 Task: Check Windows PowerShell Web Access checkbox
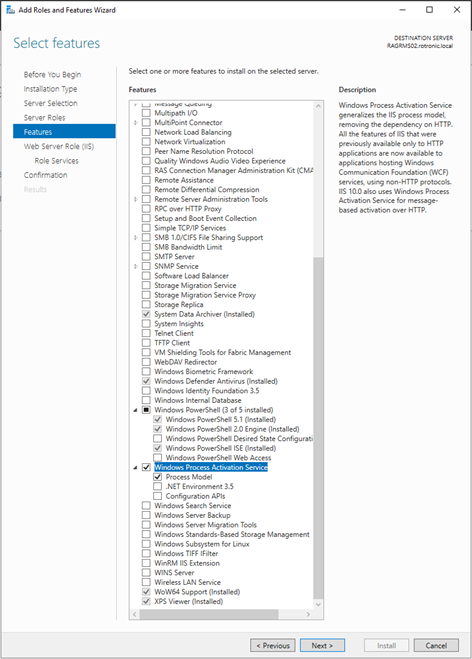click(x=157, y=458)
